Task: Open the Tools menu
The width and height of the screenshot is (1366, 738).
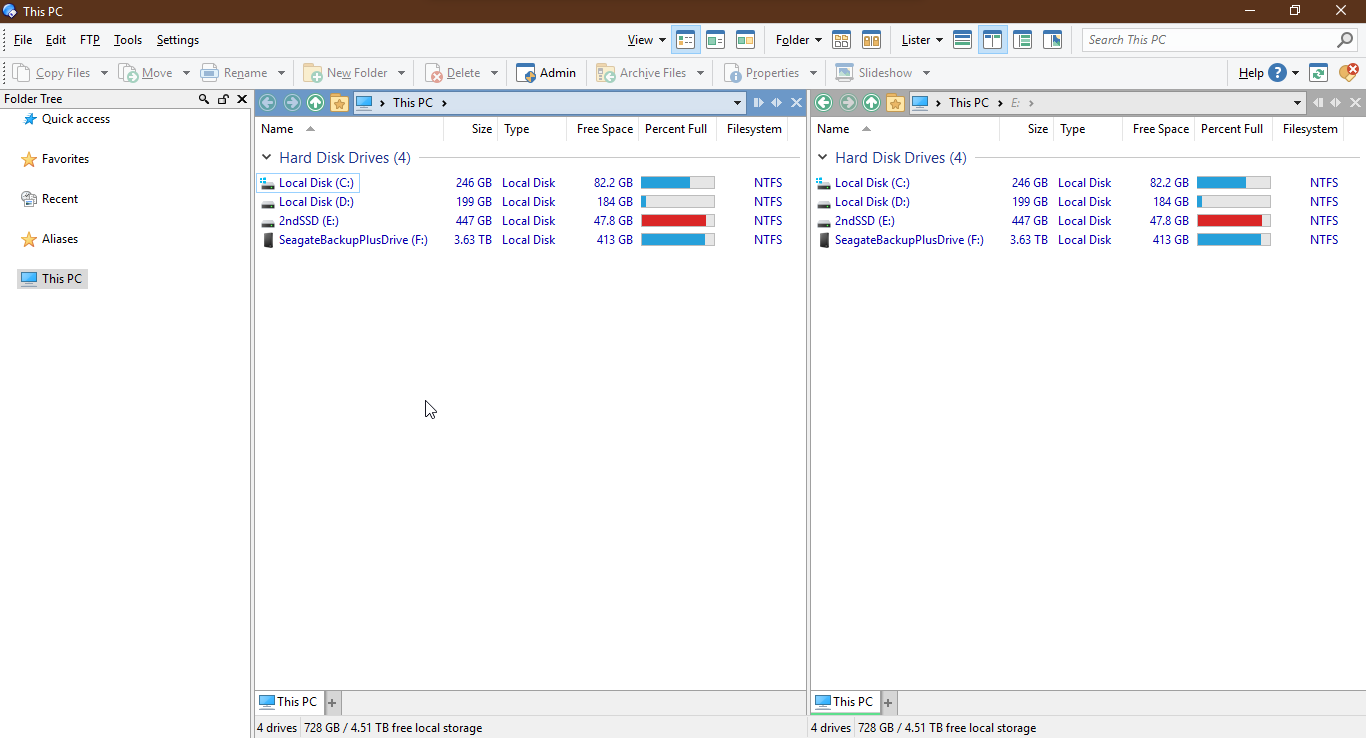Action: coord(128,40)
